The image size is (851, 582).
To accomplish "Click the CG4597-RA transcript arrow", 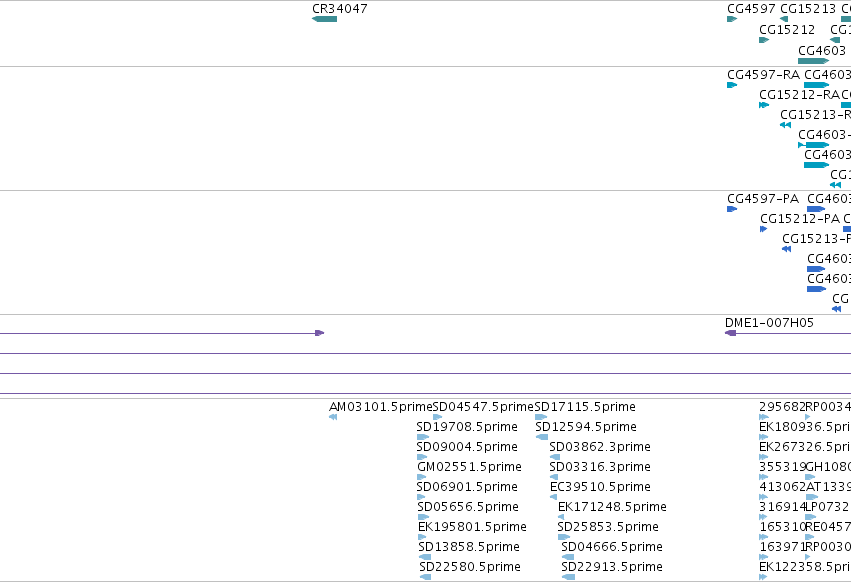I will 732,85.
